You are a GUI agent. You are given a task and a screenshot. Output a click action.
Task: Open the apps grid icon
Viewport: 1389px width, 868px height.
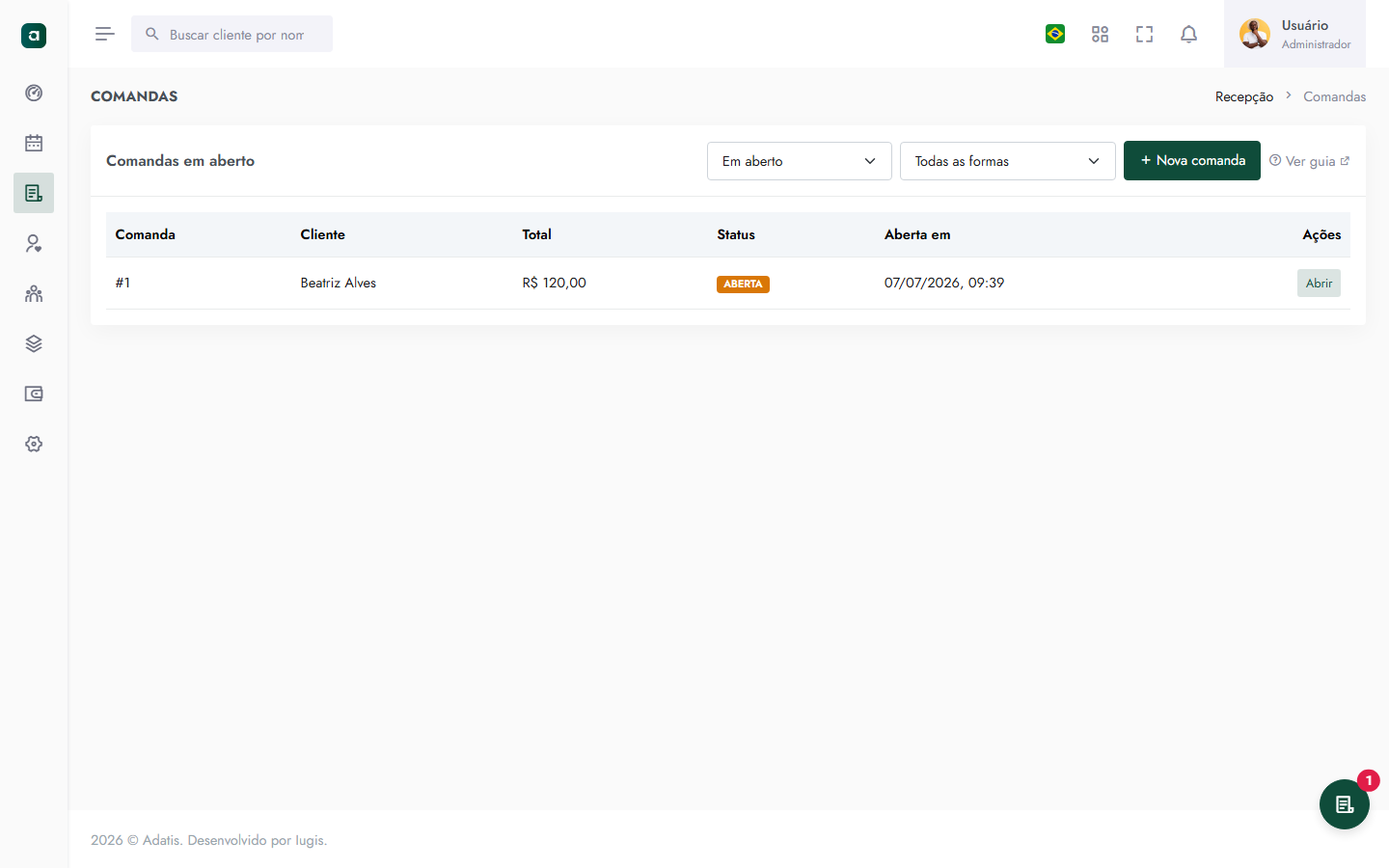1100,34
